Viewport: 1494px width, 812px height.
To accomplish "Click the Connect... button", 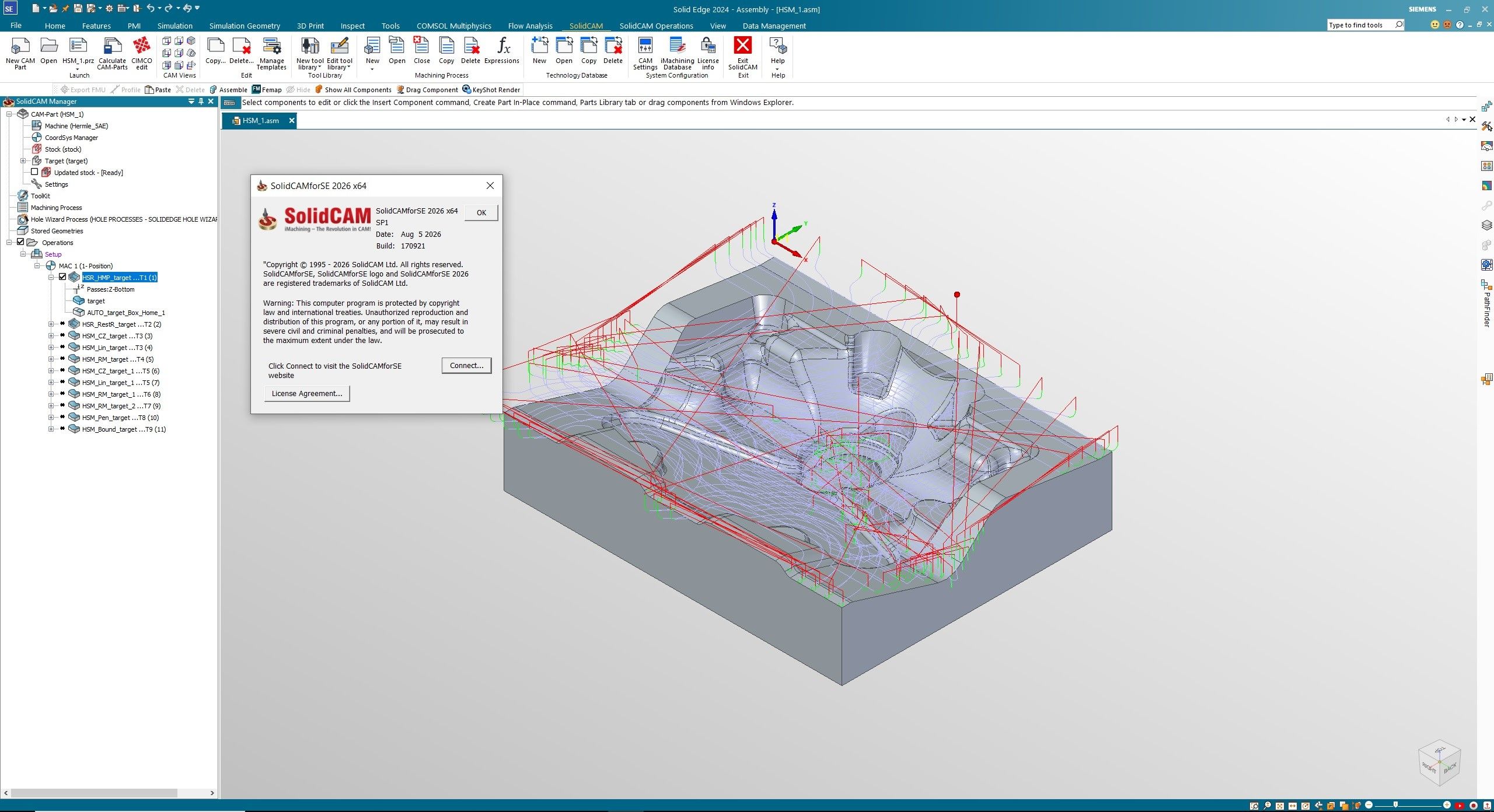I will [x=466, y=366].
